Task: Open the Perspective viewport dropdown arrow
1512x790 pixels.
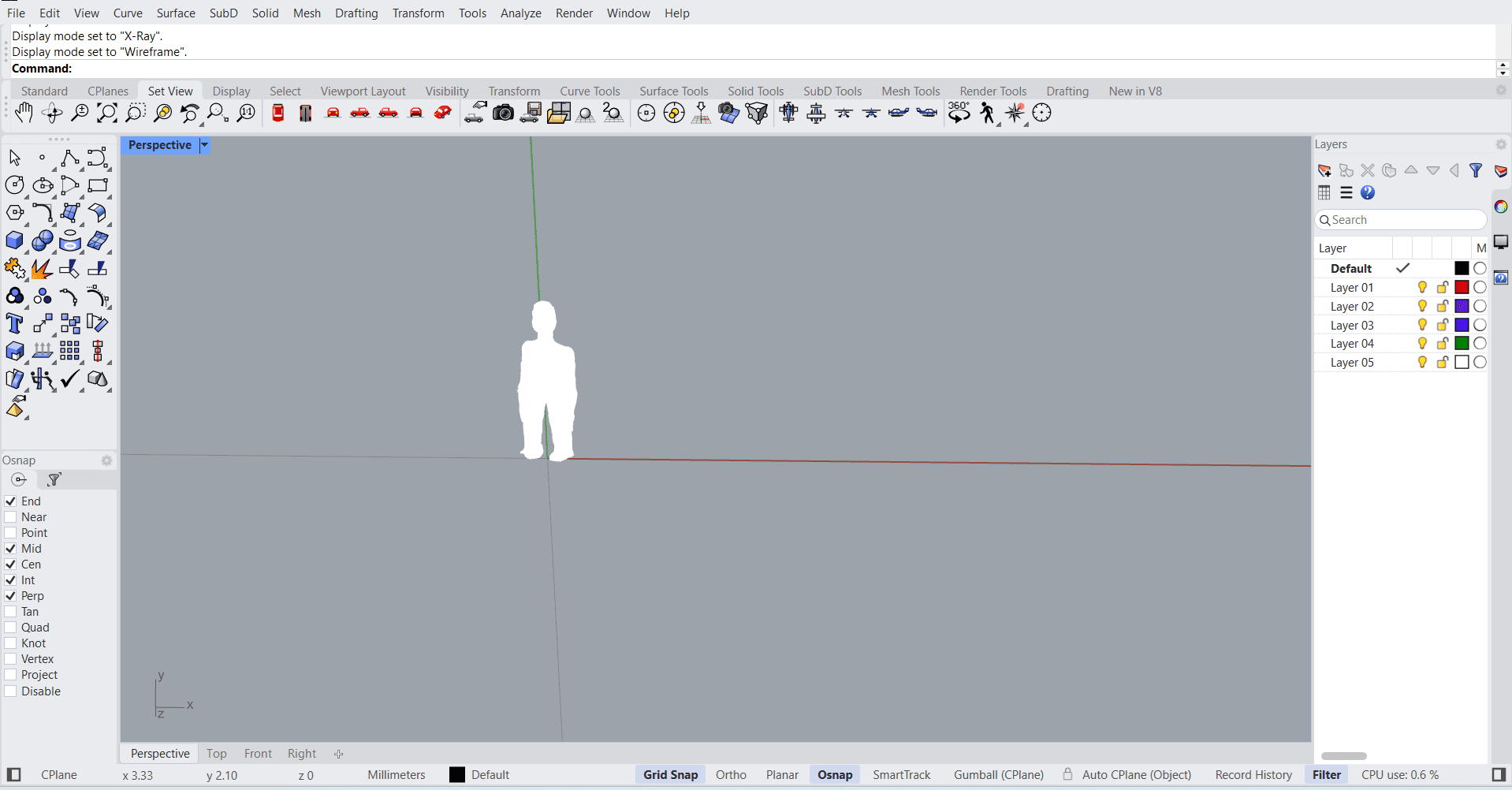Action: (204, 145)
